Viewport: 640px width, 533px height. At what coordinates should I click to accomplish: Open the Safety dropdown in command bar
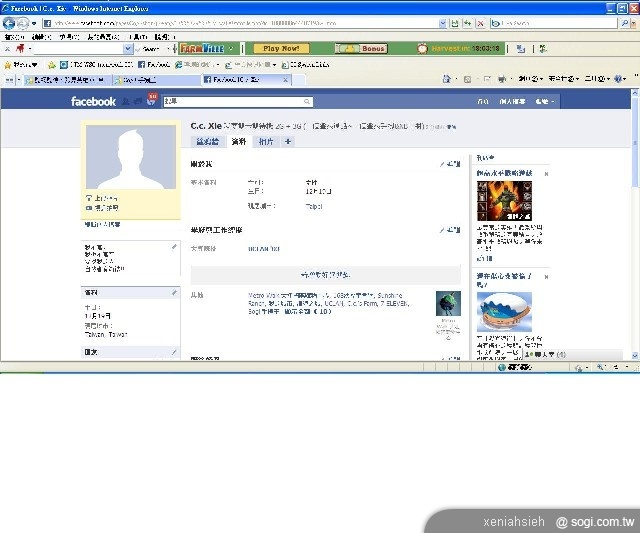(563, 79)
